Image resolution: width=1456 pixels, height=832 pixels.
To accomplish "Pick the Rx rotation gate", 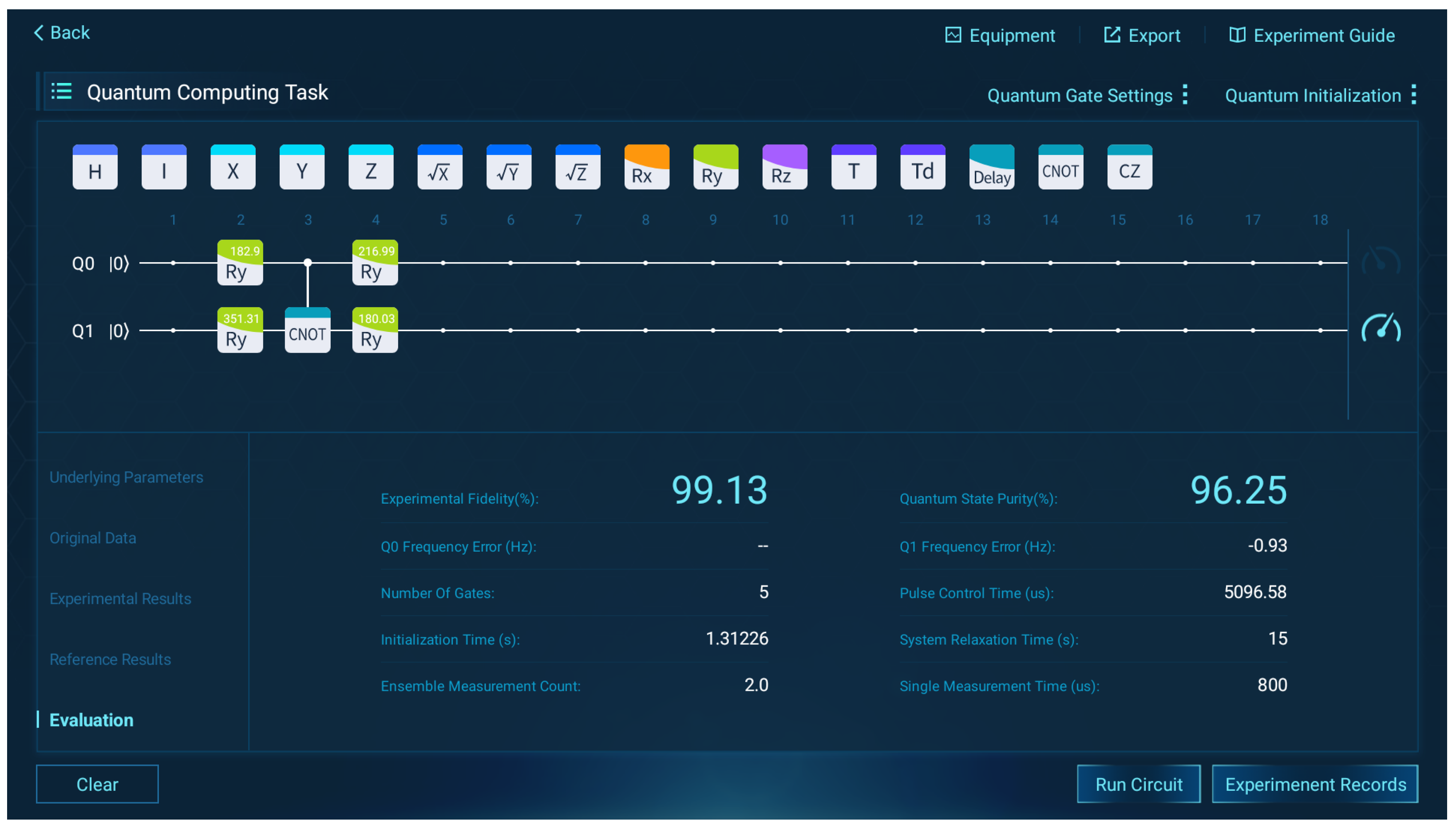I will coord(646,167).
